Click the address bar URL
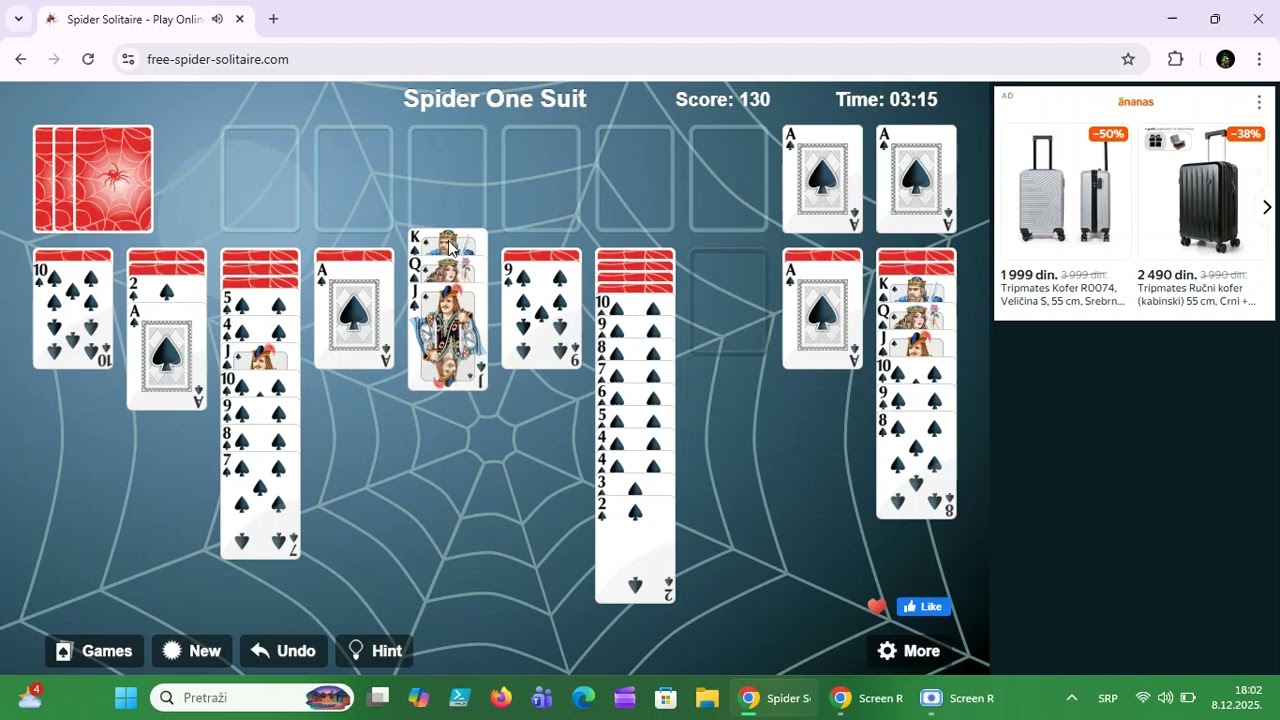 tap(218, 59)
